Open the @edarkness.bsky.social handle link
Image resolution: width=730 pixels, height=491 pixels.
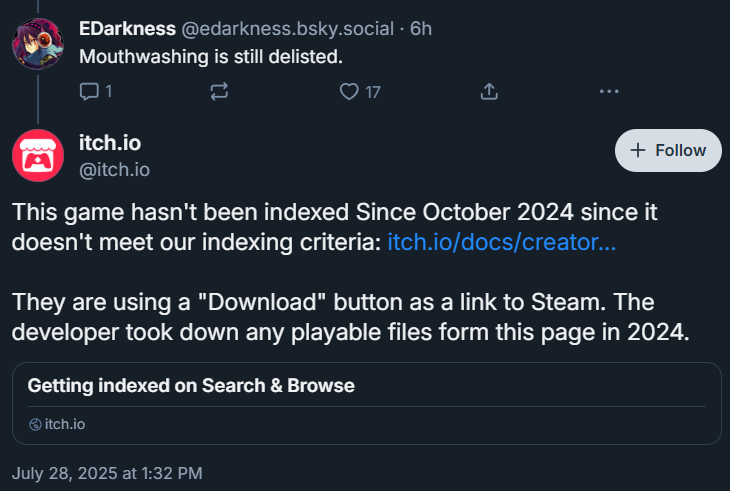click(287, 29)
